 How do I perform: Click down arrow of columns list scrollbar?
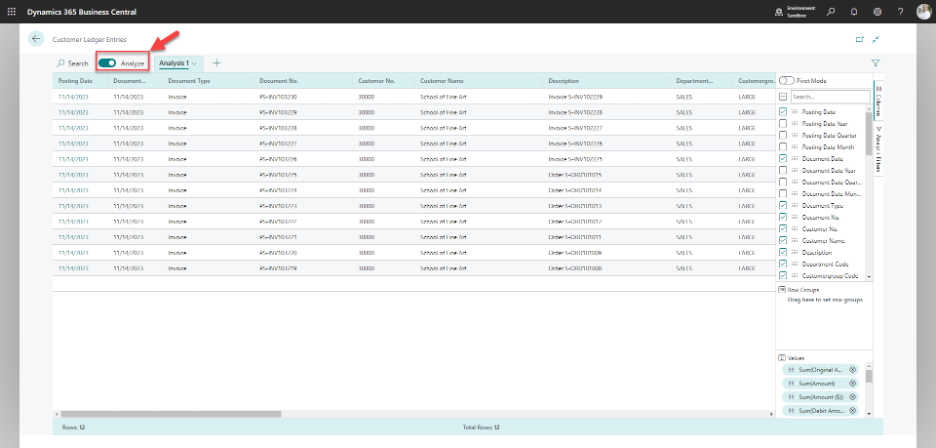tap(868, 277)
